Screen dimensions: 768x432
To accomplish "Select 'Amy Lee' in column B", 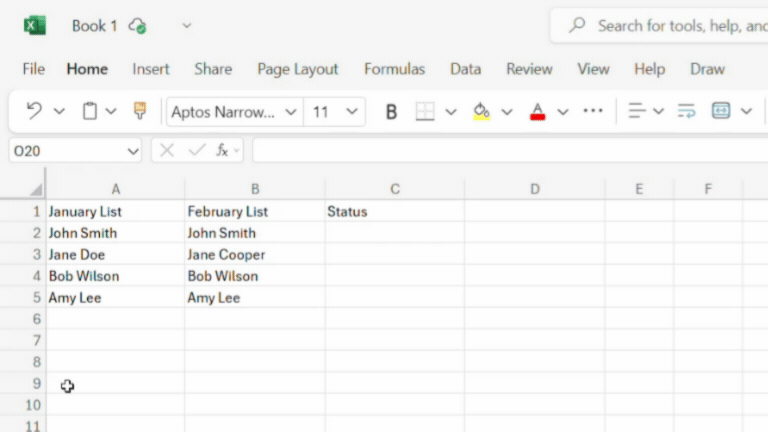I will (x=255, y=298).
